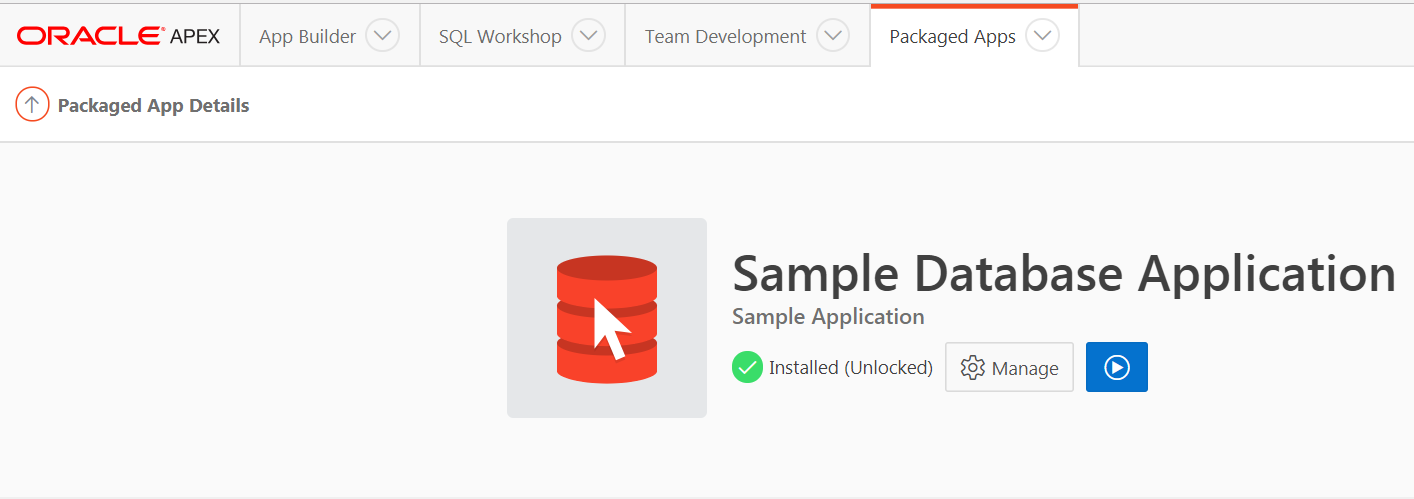The width and height of the screenshot is (1414, 499).
Task: Click the red database application image
Action: click(x=607, y=318)
